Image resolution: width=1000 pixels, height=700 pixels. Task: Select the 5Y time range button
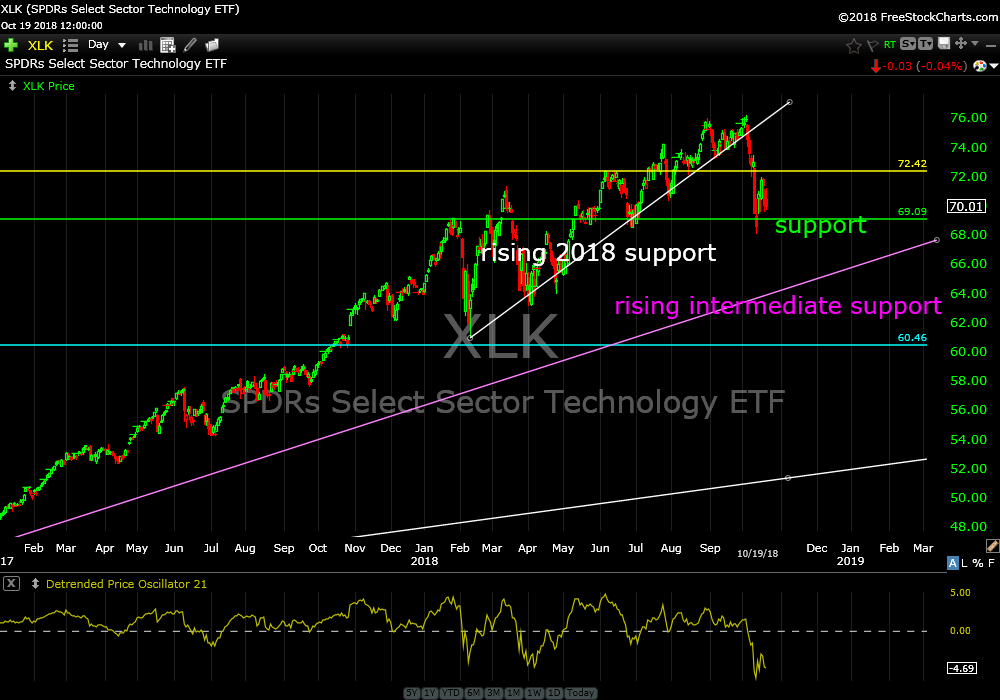pos(413,693)
